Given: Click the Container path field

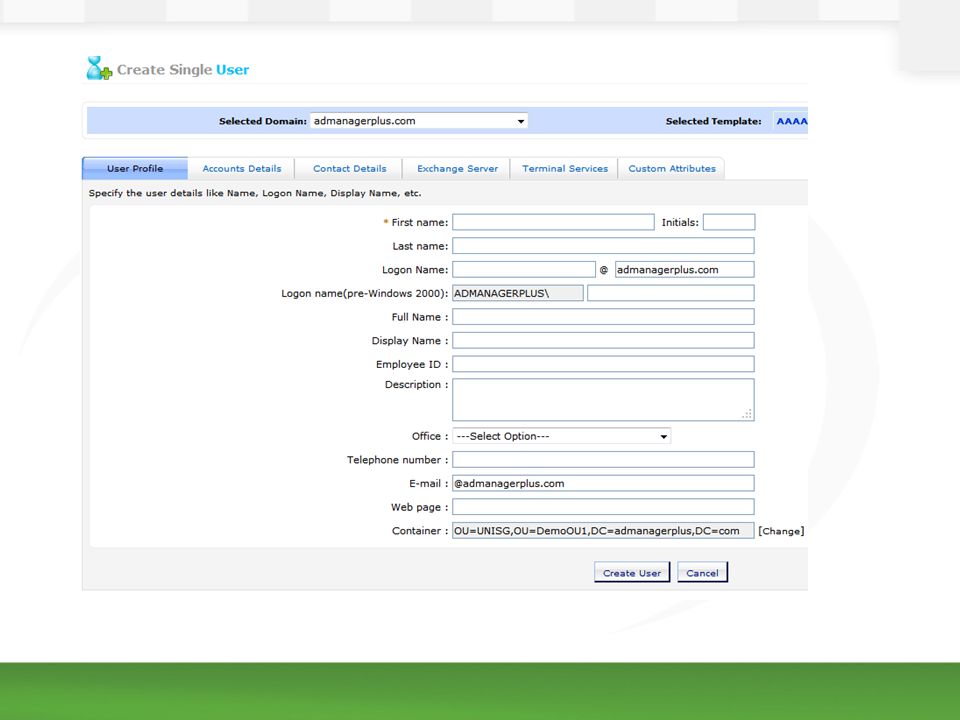Looking at the screenshot, I should tap(603, 531).
